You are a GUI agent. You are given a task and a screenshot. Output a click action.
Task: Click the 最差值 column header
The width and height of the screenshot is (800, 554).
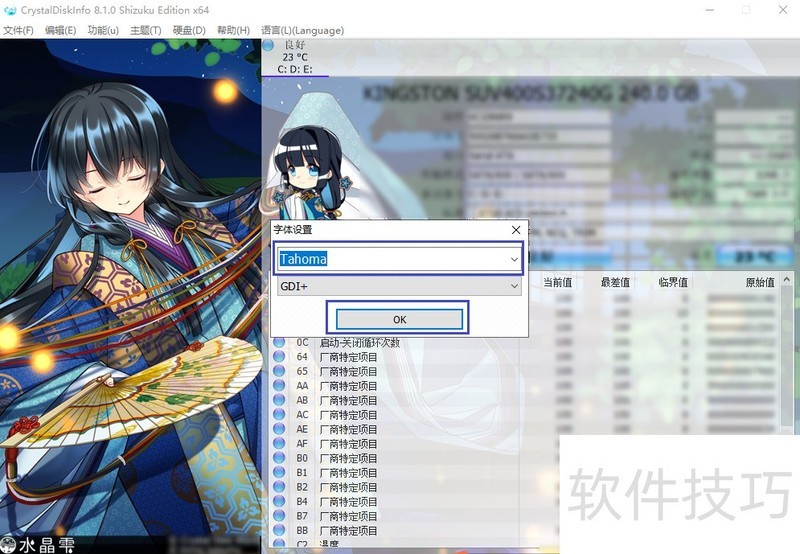(x=615, y=282)
